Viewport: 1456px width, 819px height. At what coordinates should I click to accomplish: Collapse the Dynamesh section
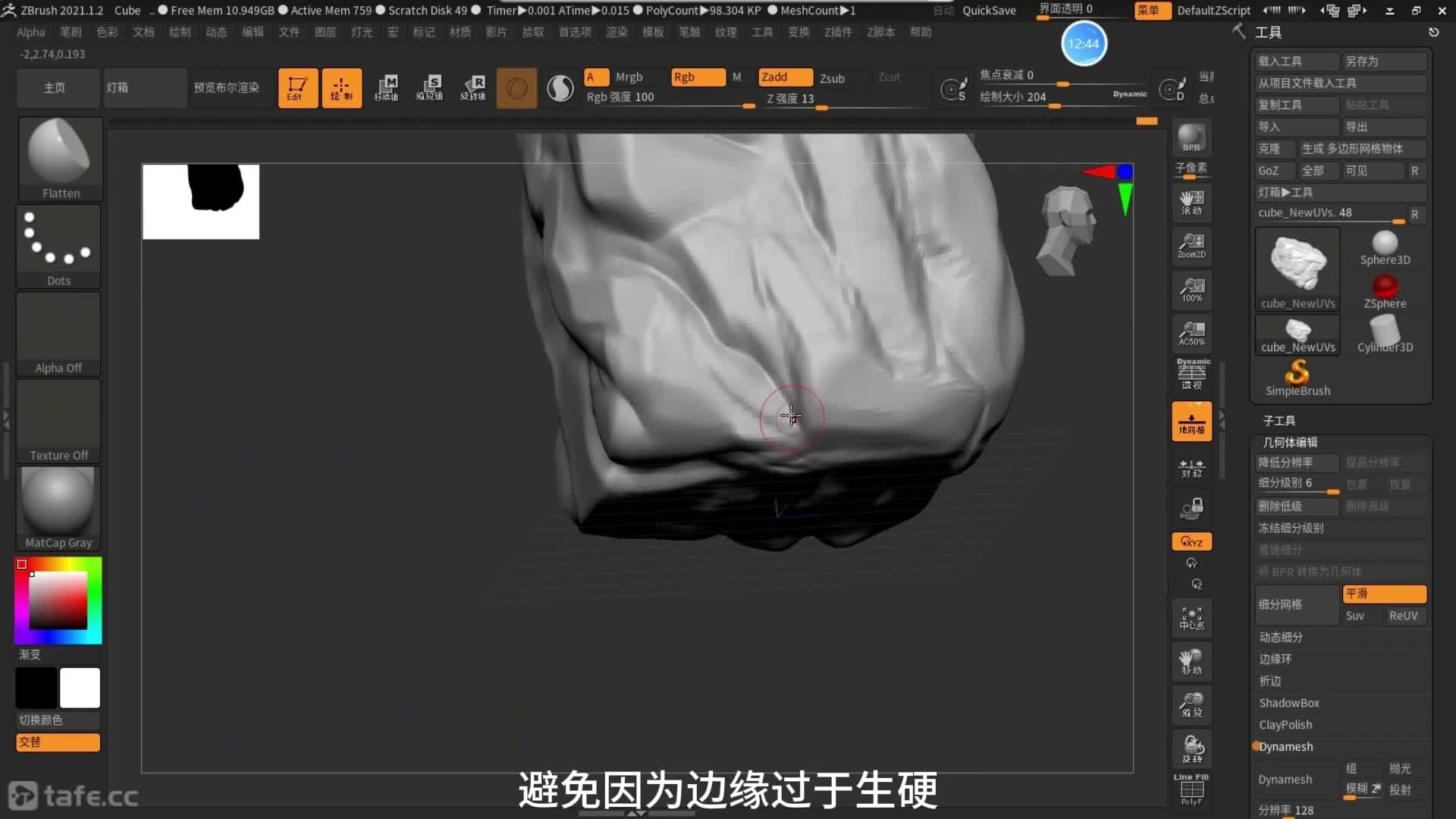pos(1286,747)
